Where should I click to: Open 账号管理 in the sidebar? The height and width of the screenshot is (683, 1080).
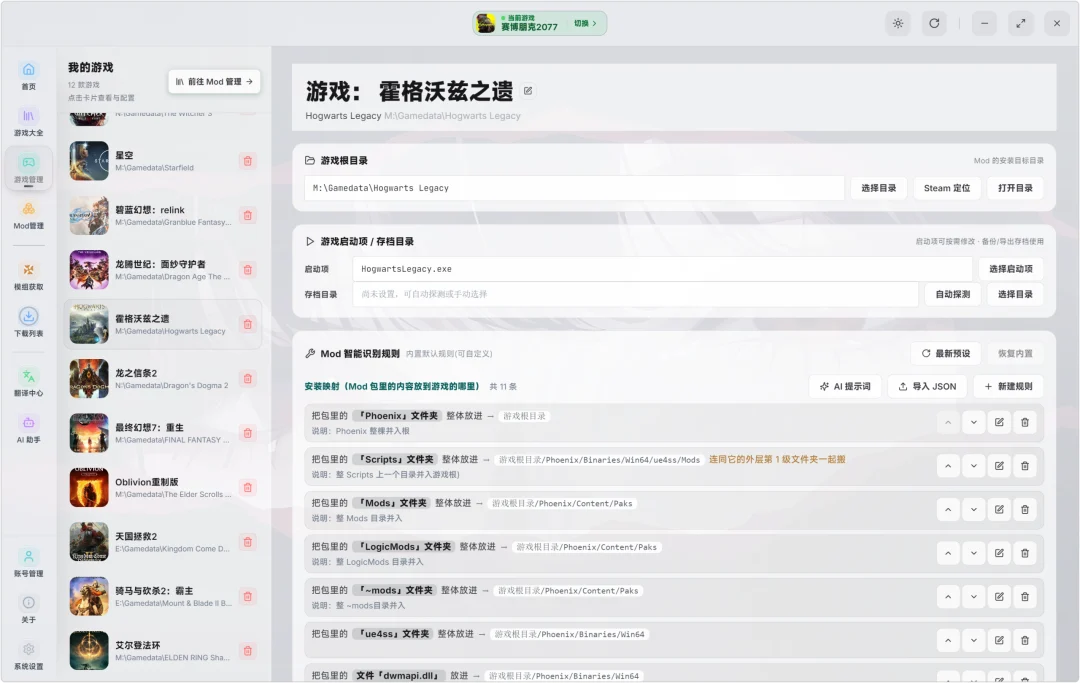[x=28, y=563]
